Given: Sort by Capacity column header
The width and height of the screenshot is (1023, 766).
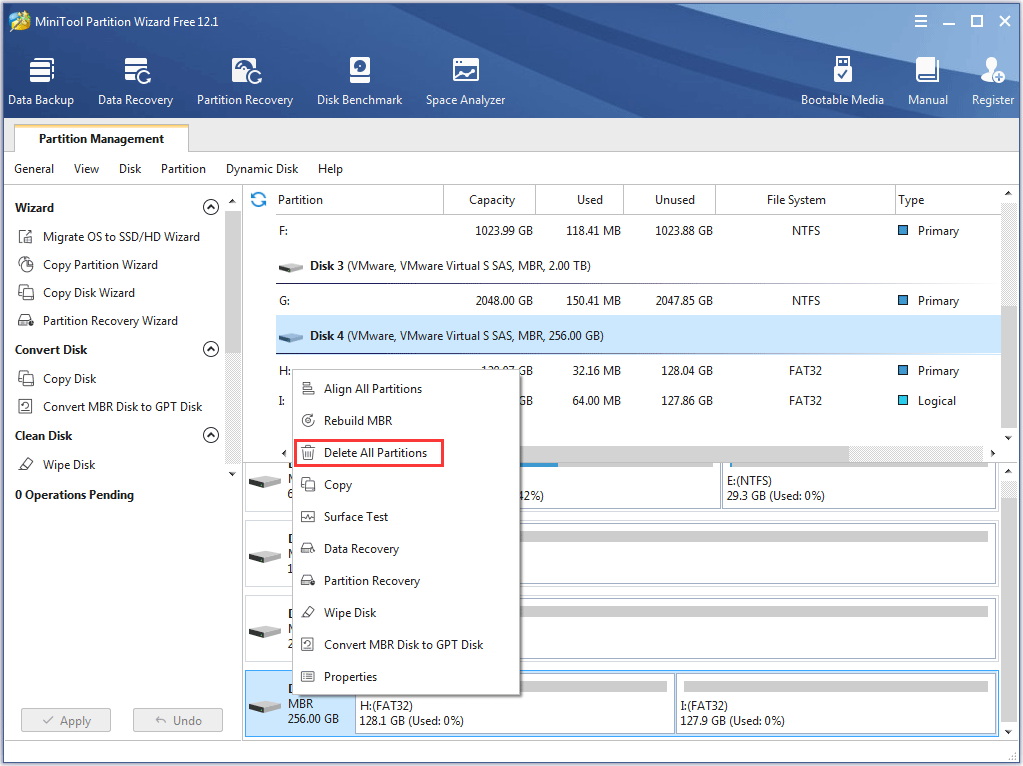Looking at the screenshot, I should point(490,200).
